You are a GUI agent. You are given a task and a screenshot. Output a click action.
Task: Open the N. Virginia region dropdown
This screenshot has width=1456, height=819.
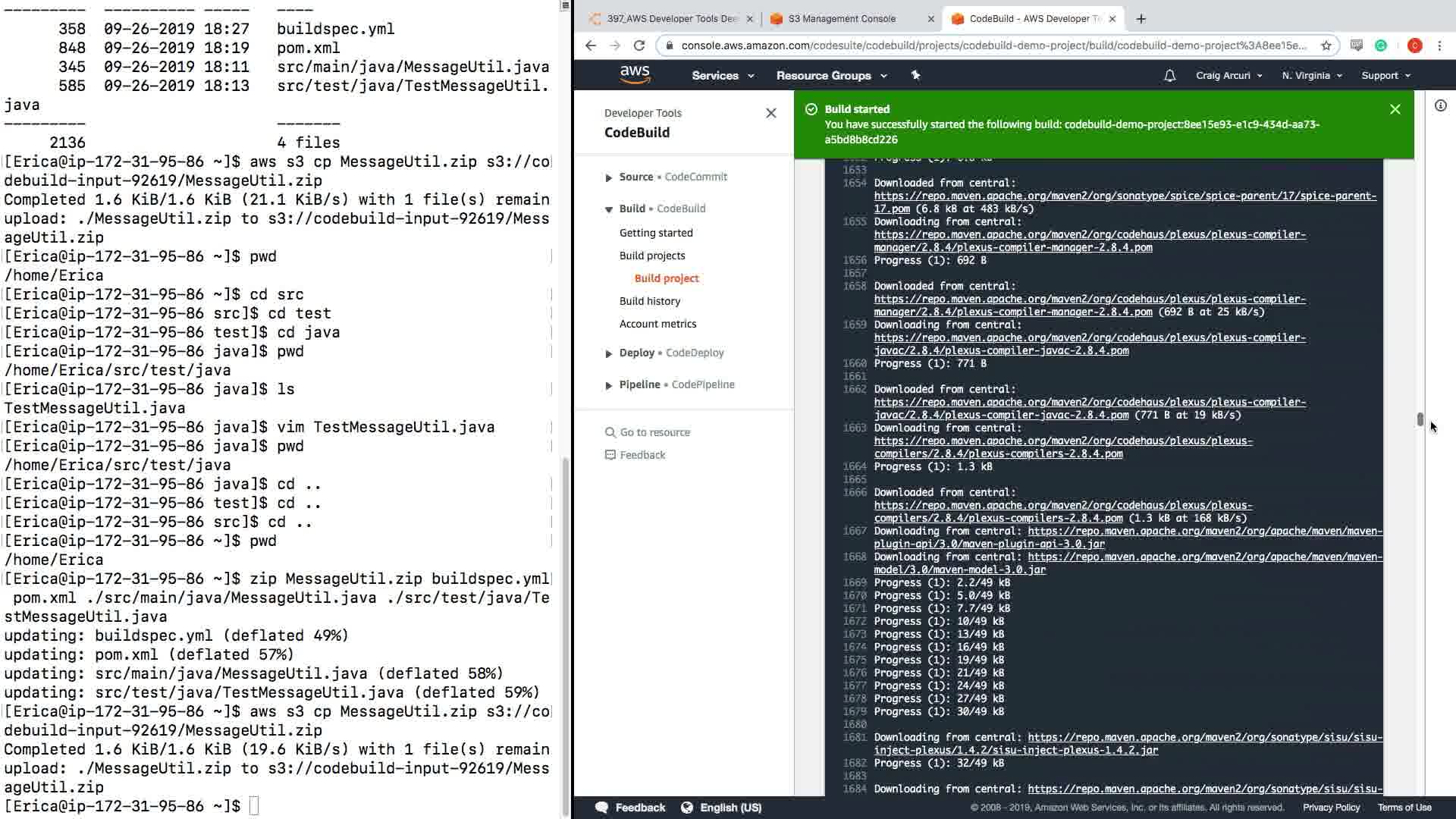1311,75
